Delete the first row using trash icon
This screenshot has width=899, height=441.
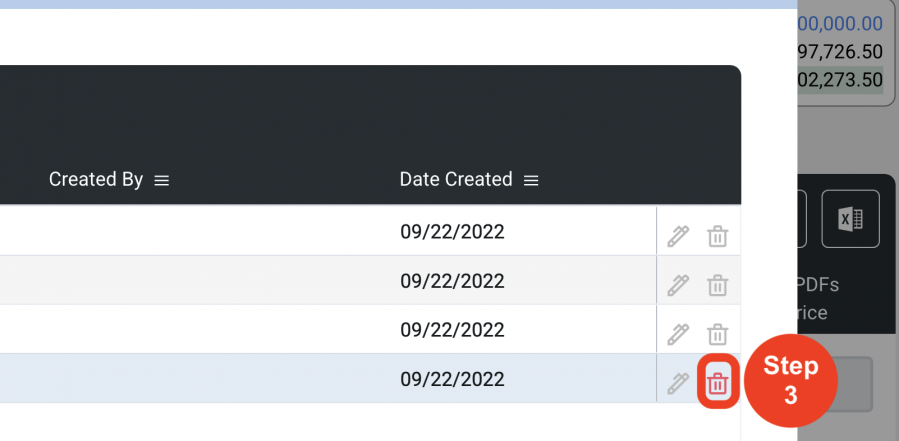717,236
